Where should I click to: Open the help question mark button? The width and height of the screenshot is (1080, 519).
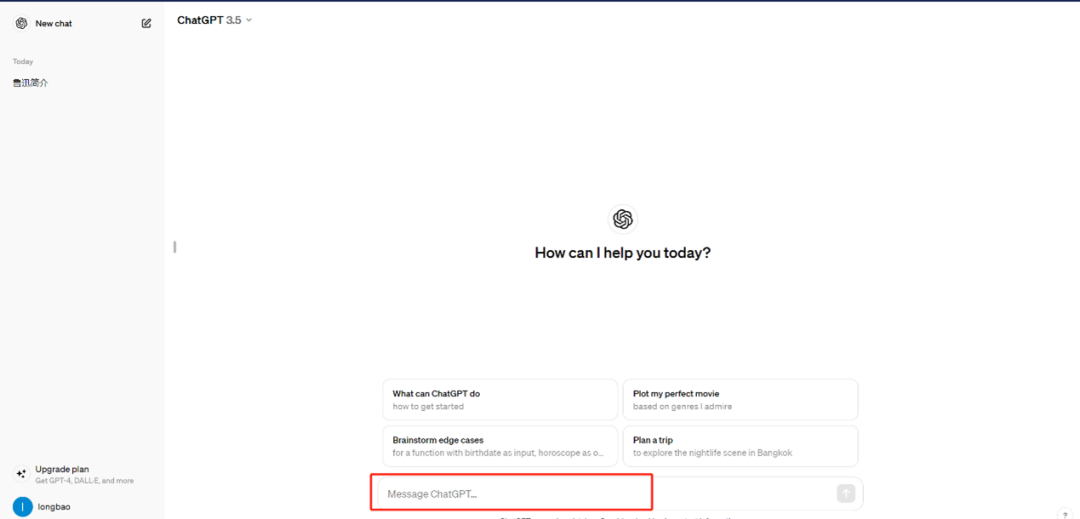1064,514
